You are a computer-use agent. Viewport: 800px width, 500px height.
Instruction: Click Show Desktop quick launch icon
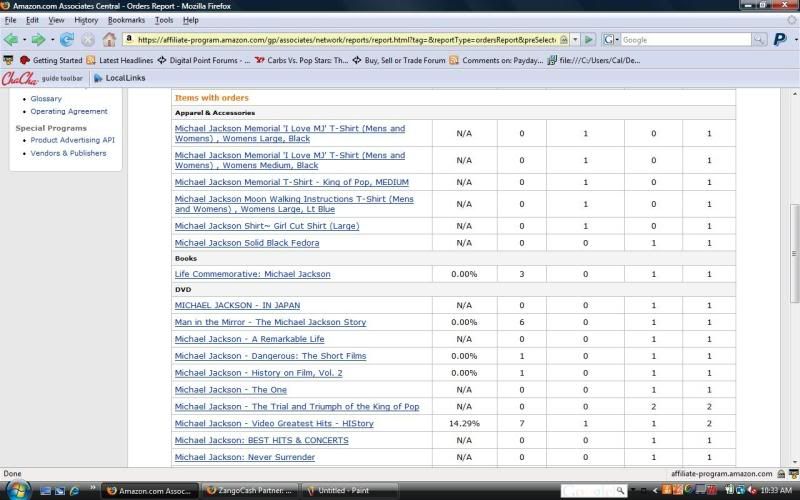45,491
